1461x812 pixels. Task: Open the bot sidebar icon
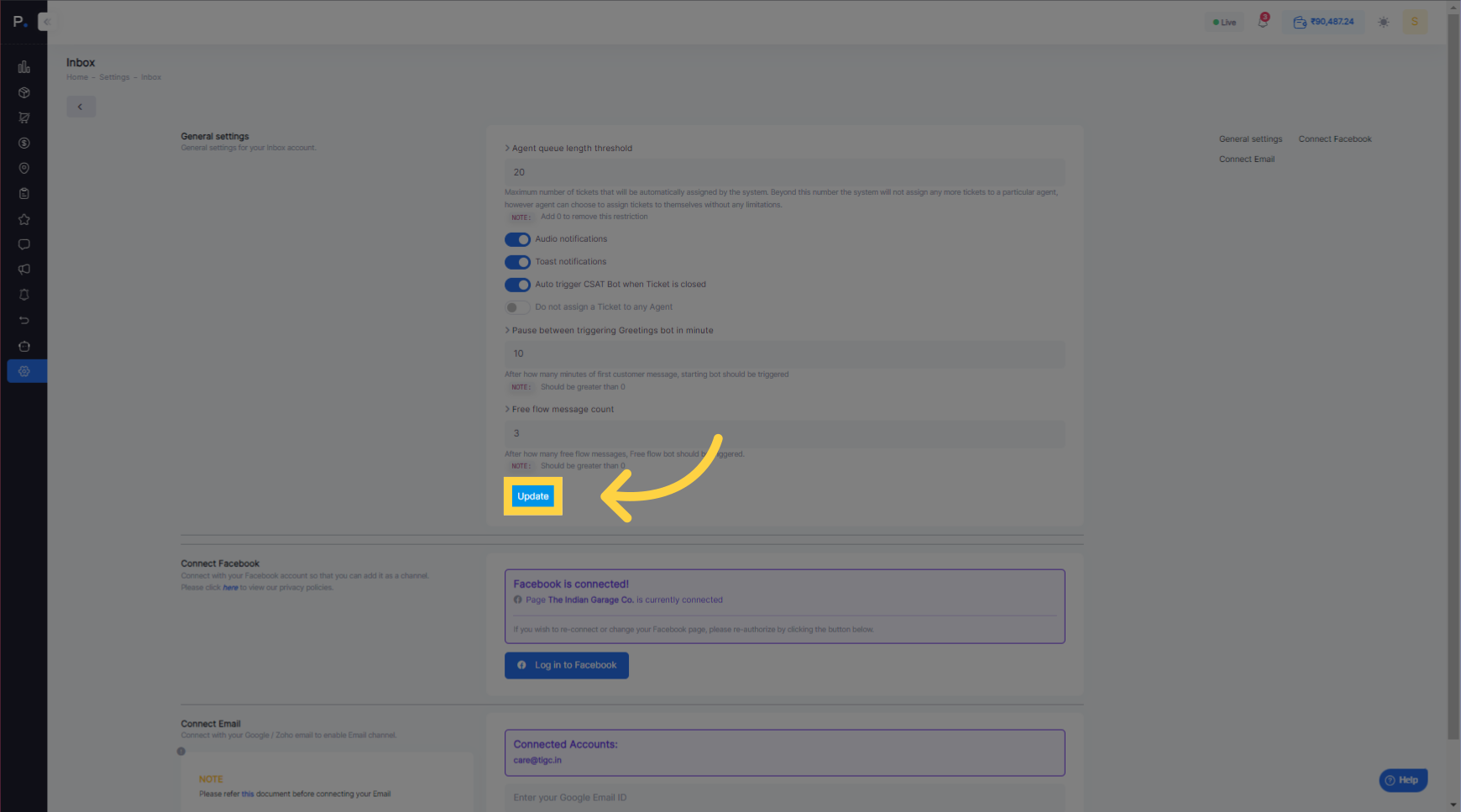[x=24, y=346]
